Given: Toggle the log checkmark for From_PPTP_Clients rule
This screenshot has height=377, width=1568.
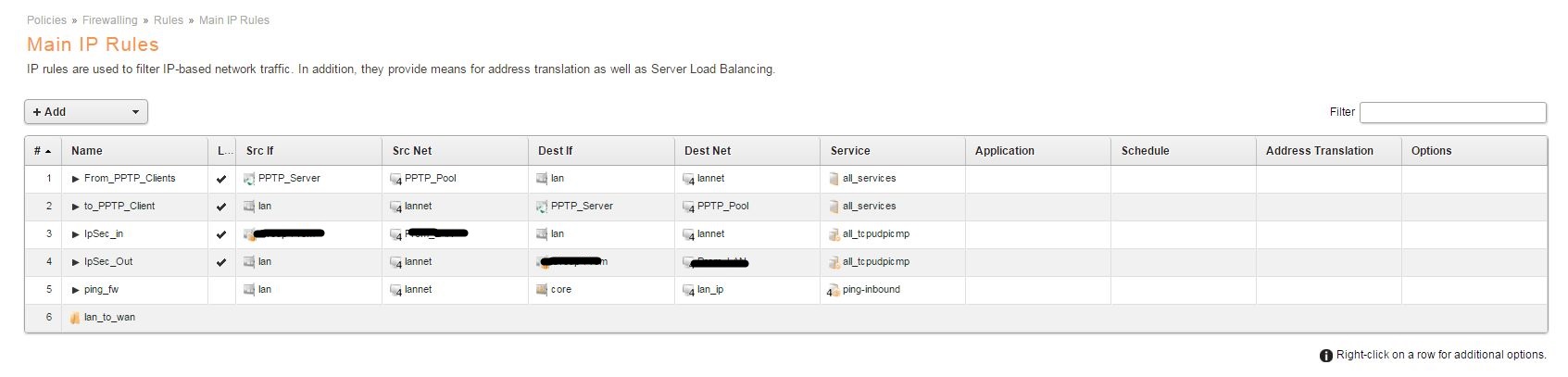Looking at the screenshot, I should [221, 180].
